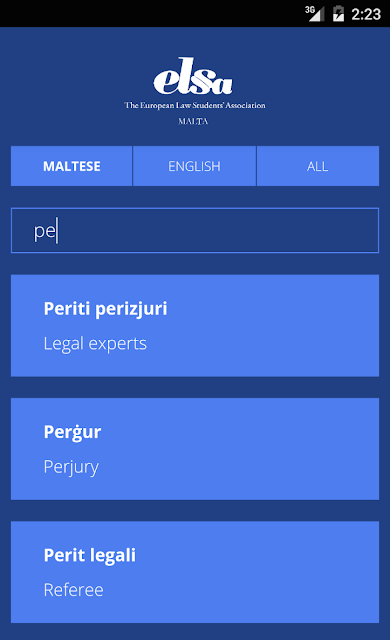Tap the "Perġur" heading

pos(72,432)
